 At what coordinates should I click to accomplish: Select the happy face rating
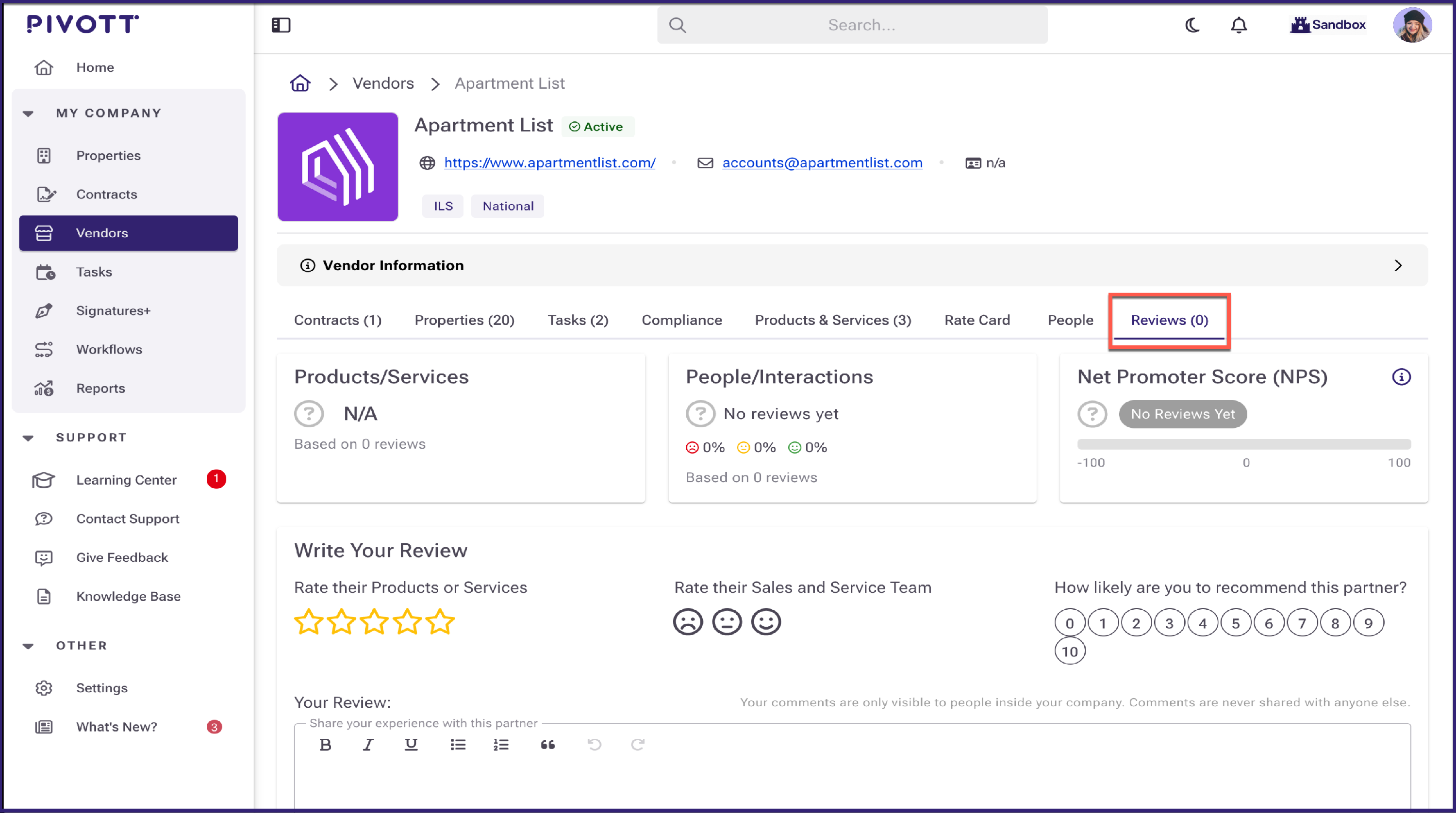click(765, 622)
